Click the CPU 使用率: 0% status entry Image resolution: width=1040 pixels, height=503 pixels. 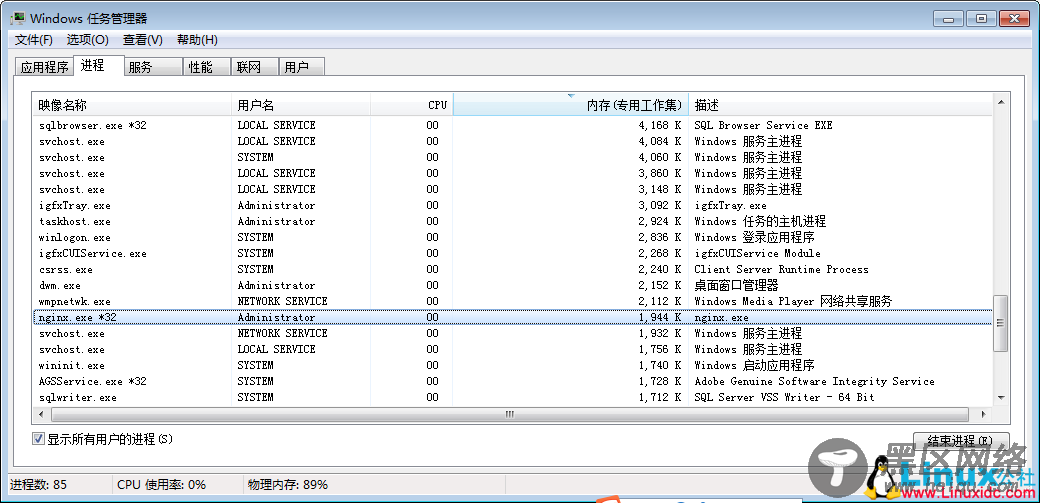[x=161, y=484]
